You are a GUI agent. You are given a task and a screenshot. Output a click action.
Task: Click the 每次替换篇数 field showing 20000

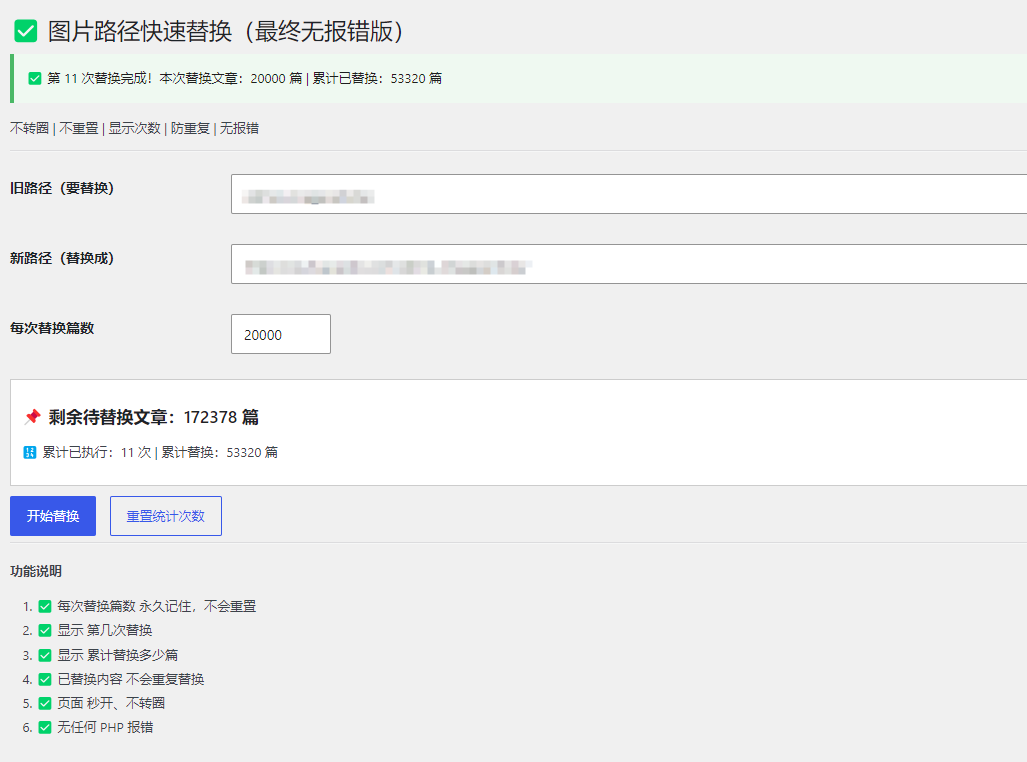(x=281, y=334)
